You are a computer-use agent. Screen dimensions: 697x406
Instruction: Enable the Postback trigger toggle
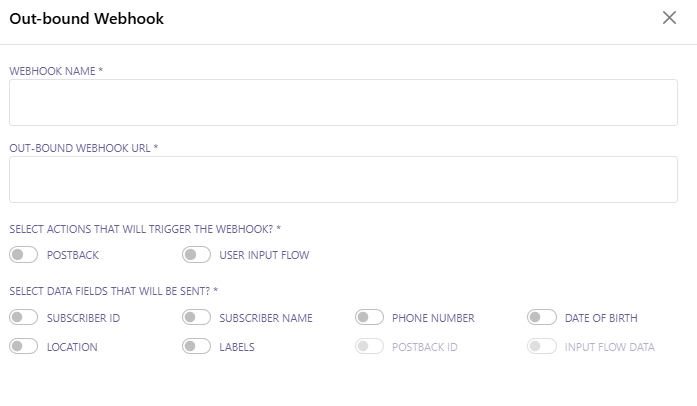(23, 255)
